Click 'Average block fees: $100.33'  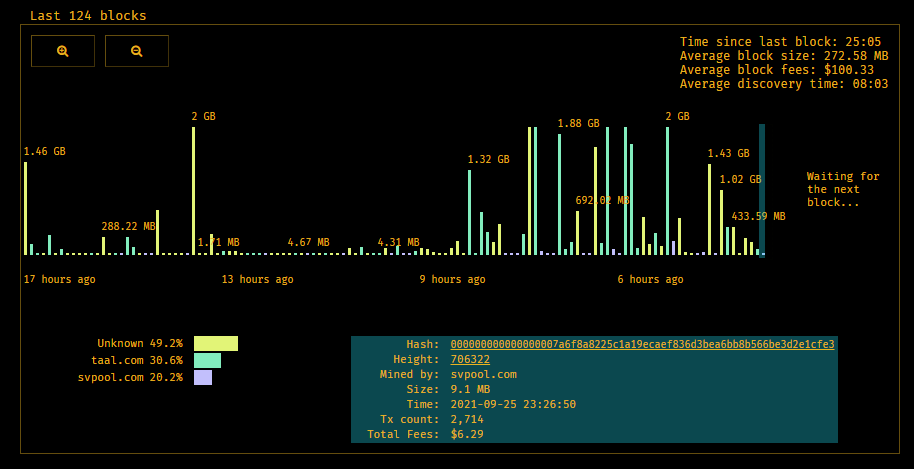coord(777,70)
